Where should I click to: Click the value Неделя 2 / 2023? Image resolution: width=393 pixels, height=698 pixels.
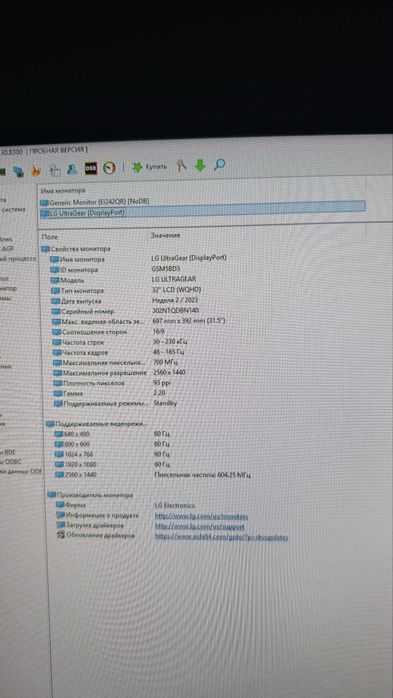tap(175, 300)
